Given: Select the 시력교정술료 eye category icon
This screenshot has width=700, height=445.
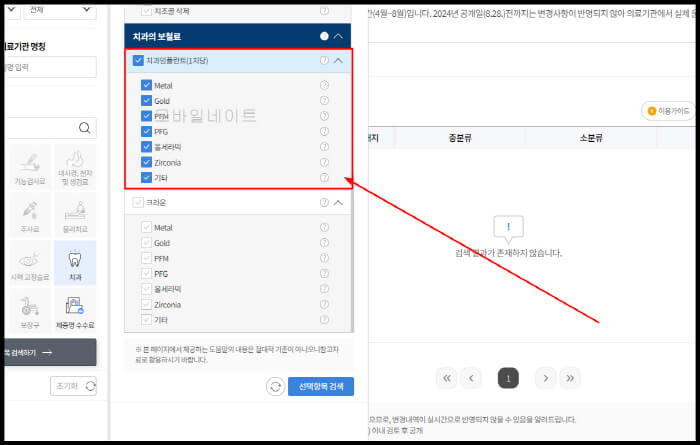Looking at the screenshot, I should 29,262.
